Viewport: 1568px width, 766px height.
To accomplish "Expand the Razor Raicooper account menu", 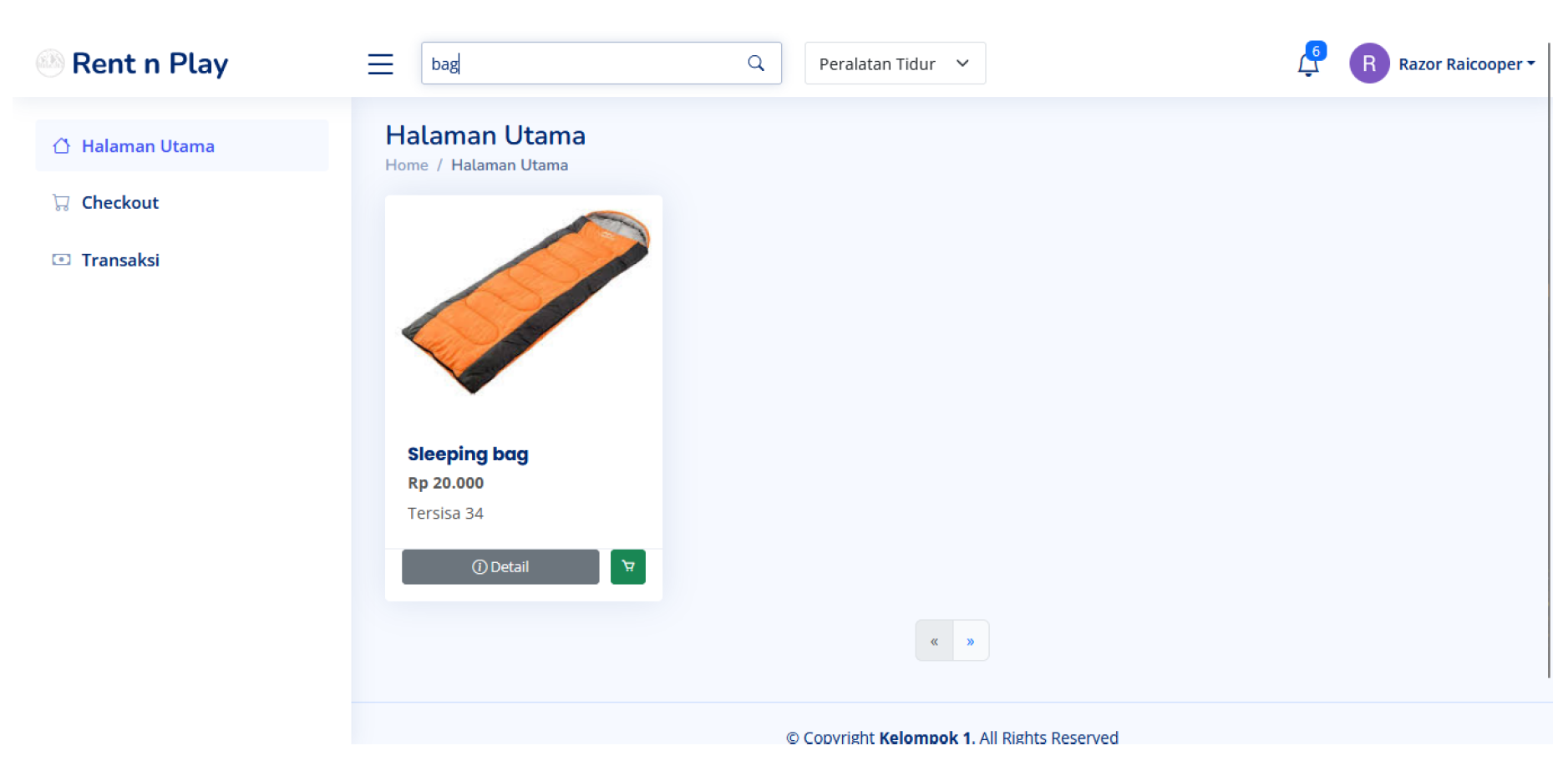I will (1466, 64).
